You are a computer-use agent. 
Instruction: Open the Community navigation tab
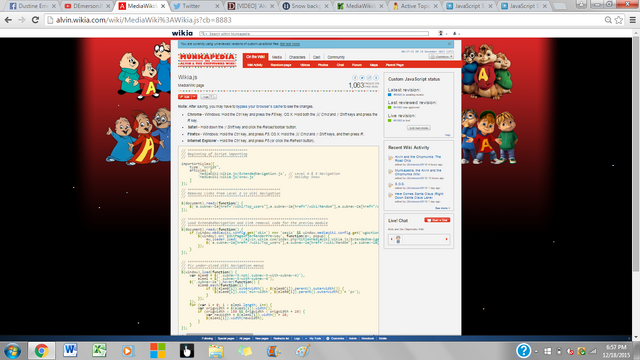coord(336,57)
